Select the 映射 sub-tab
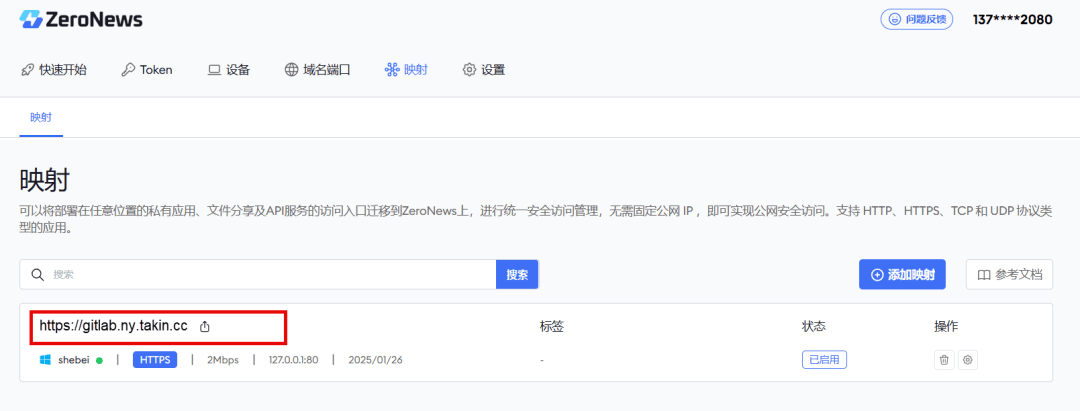 [x=41, y=117]
